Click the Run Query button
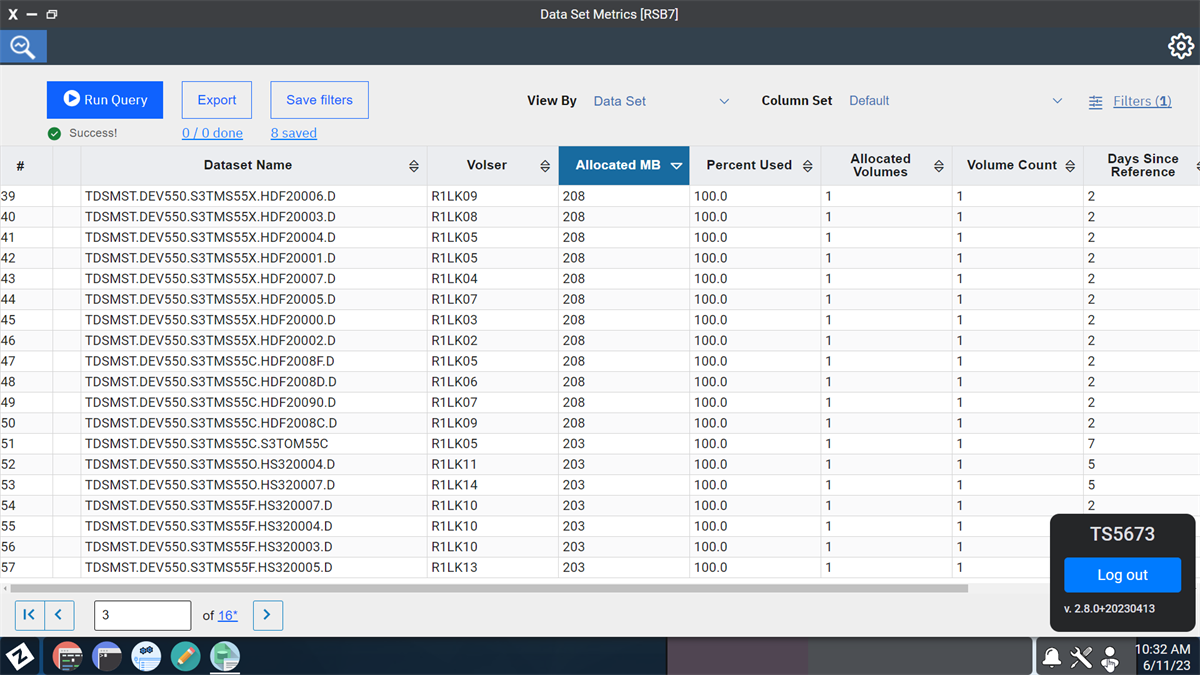This screenshot has width=1200, height=675. 104,100
